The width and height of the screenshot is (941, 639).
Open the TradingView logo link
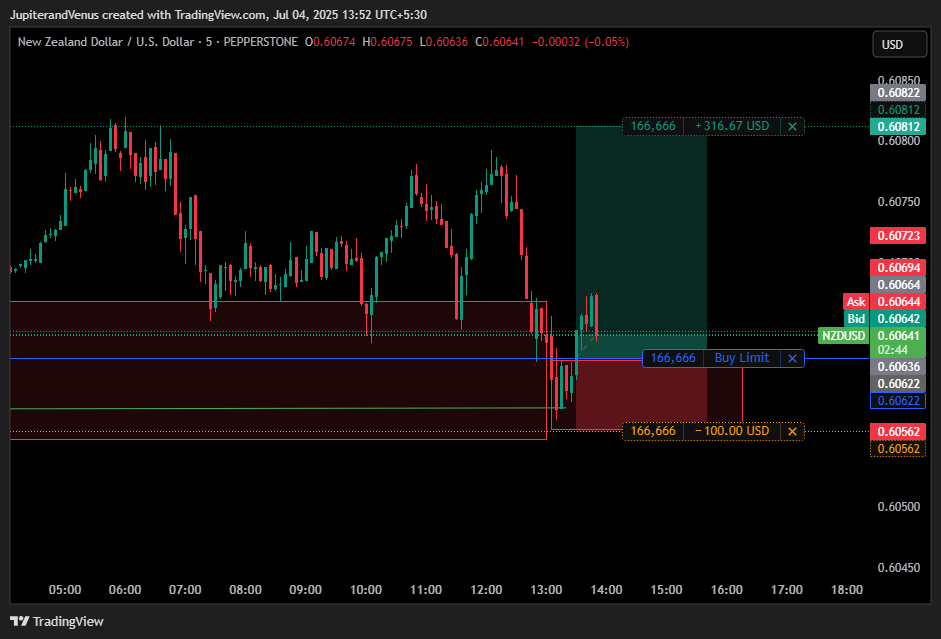click(57, 621)
